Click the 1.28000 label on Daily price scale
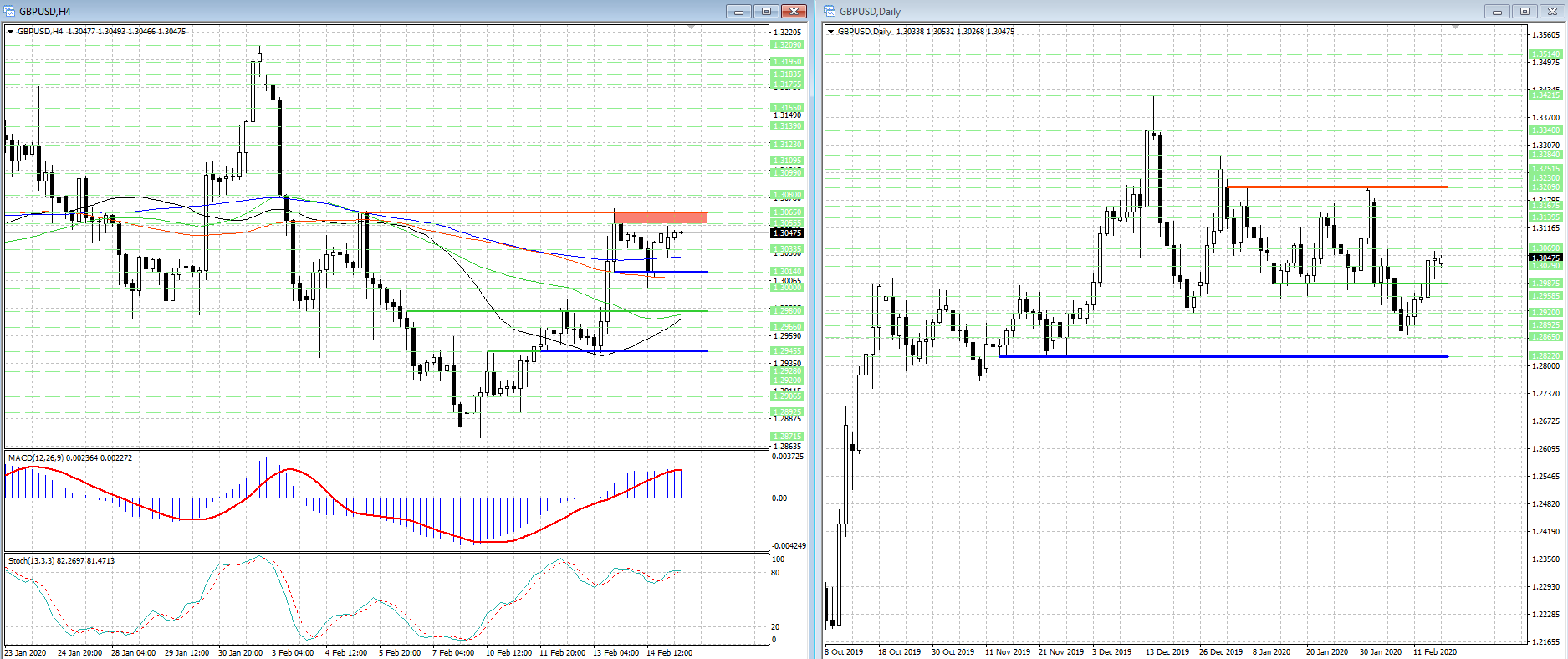This screenshot has width=1568, height=659. [1545, 366]
